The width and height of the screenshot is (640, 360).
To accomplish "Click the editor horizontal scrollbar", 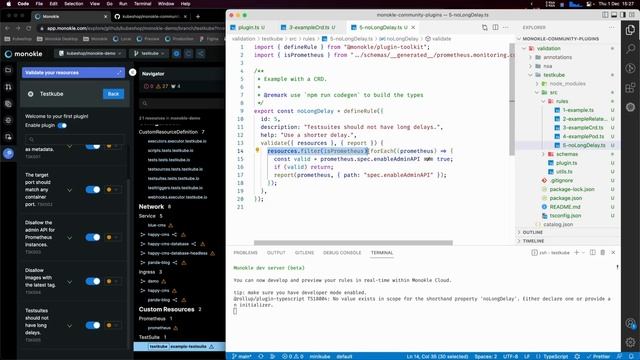I will tap(353, 243).
